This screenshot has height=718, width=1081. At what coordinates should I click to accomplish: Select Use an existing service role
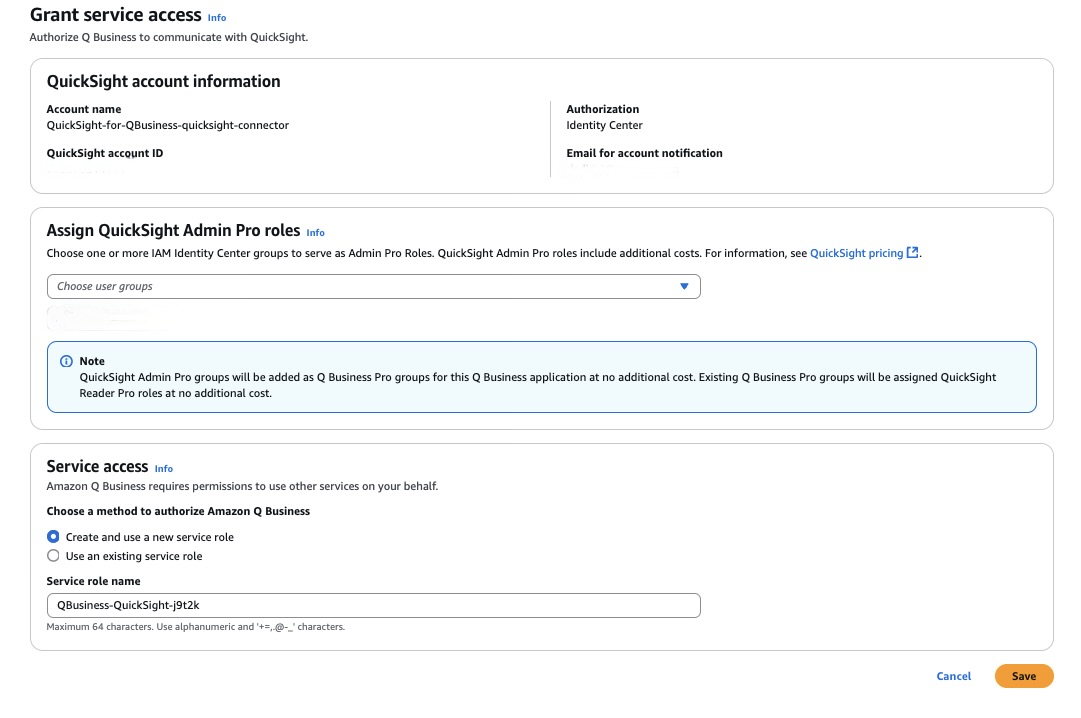[53, 556]
